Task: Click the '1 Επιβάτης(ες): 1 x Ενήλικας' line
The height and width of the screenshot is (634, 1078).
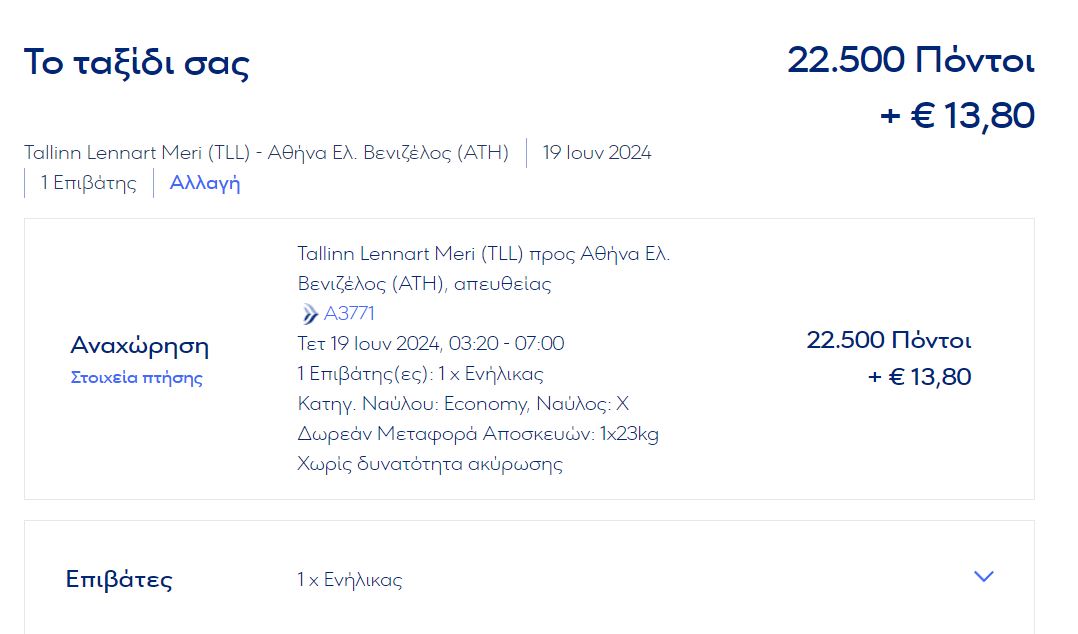Action: (x=420, y=374)
